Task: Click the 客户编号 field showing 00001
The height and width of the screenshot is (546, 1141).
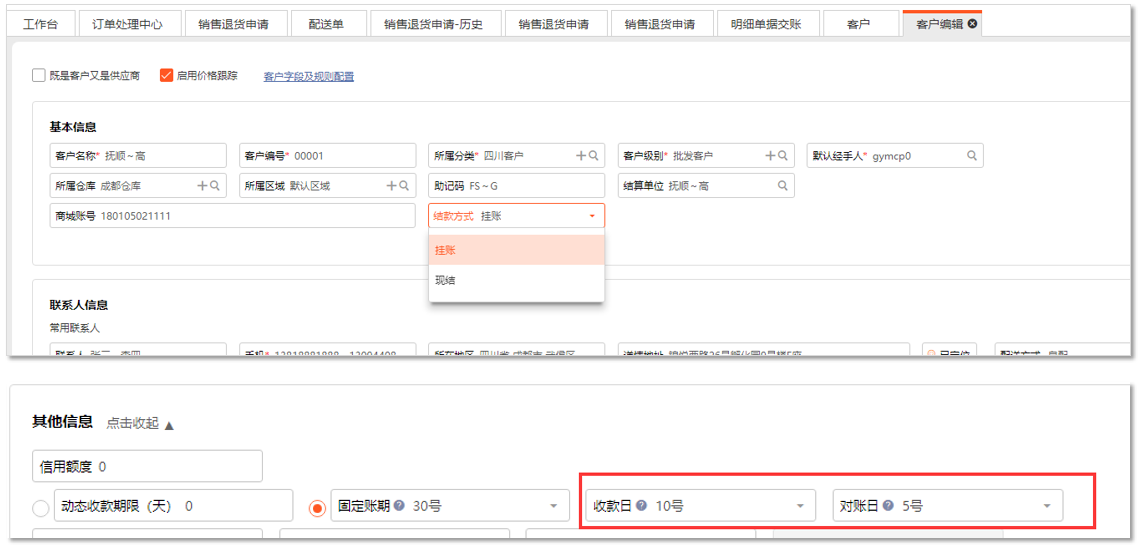Action: (x=327, y=156)
